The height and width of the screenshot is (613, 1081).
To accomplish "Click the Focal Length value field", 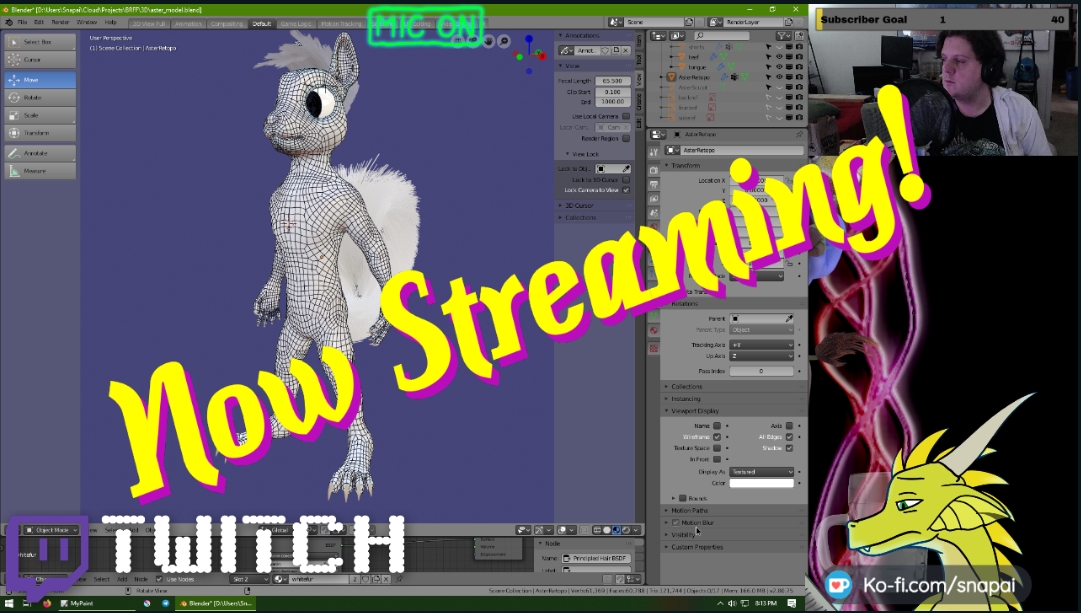I will pyautogui.click(x=613, y=81).
